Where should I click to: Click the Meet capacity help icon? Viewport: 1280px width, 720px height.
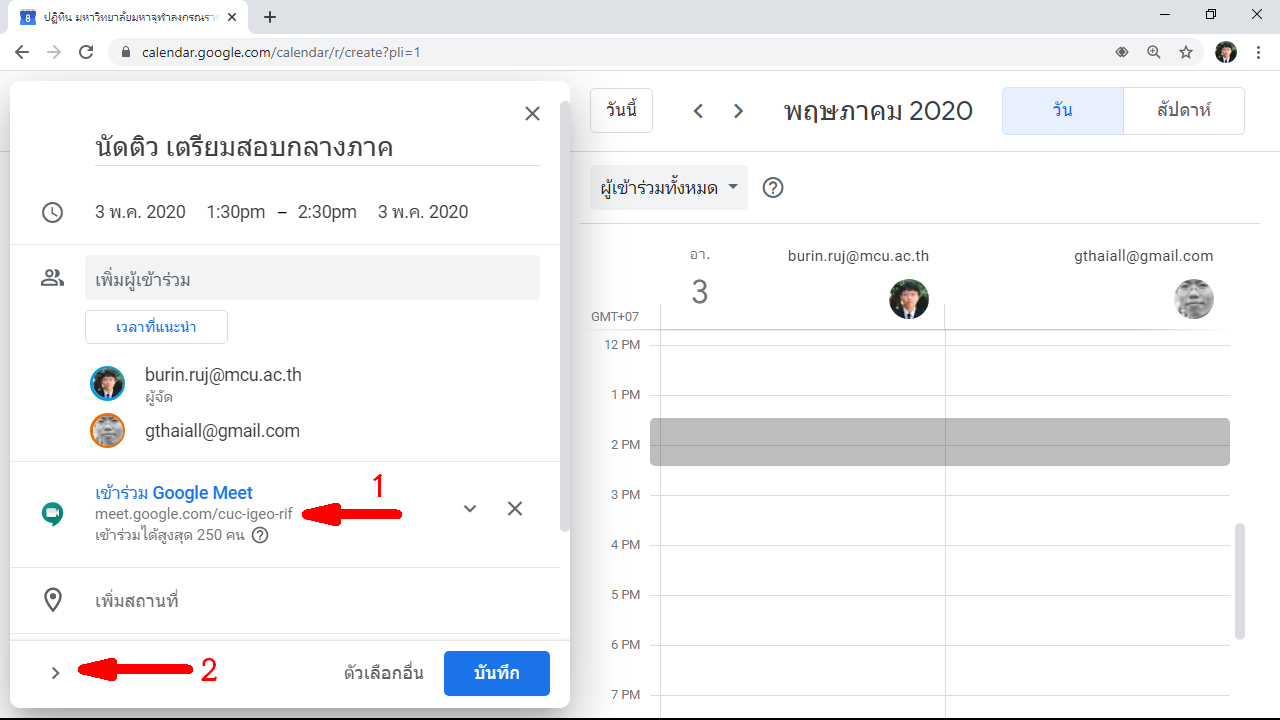point(260,535)
